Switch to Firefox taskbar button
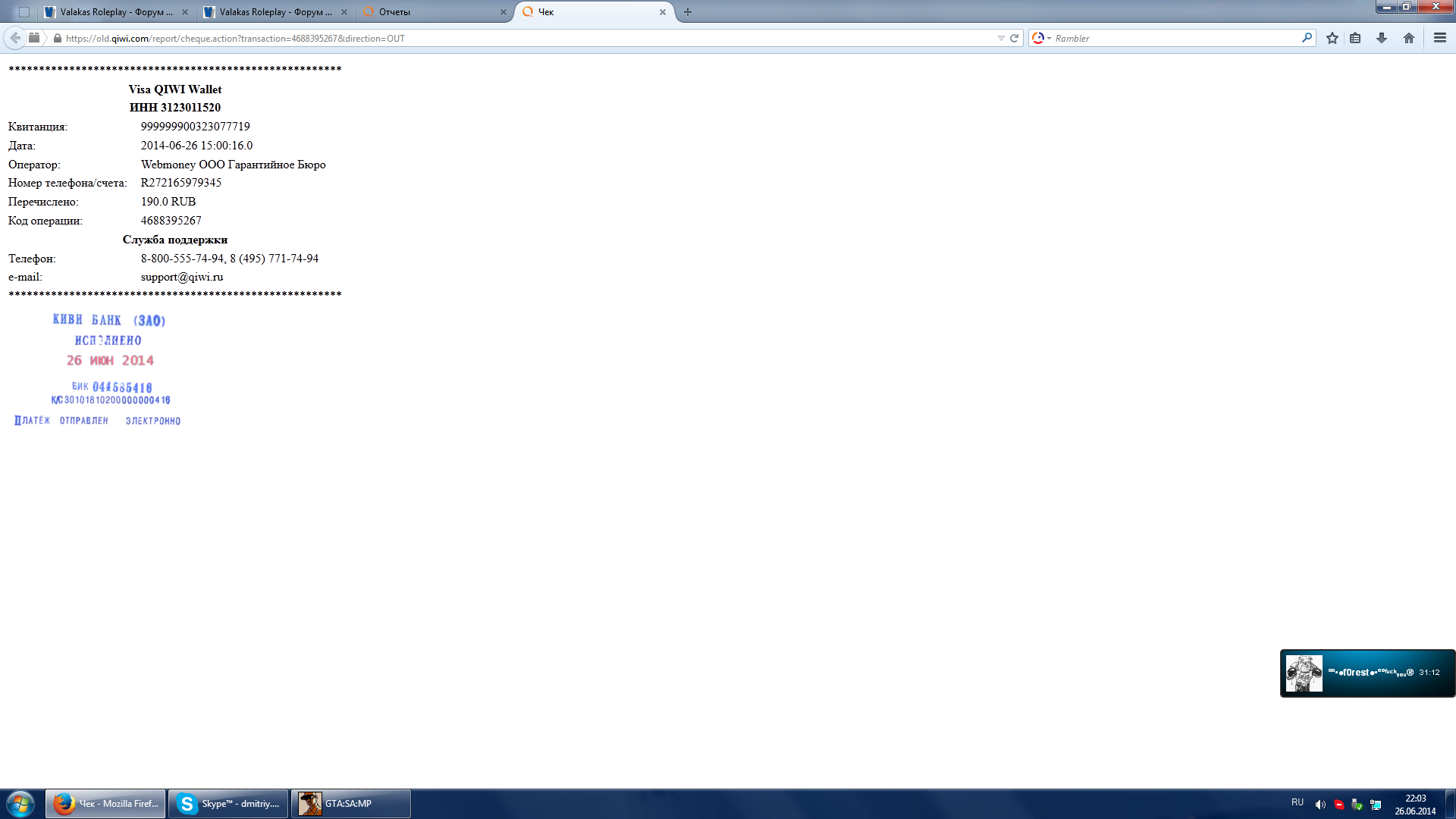 click(105, 804)
